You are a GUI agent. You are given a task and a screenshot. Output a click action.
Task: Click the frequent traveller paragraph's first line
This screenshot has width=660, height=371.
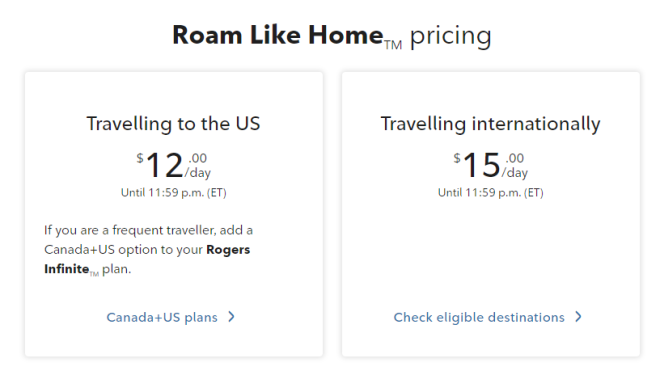pyautogui.click(x=149, y=230)
